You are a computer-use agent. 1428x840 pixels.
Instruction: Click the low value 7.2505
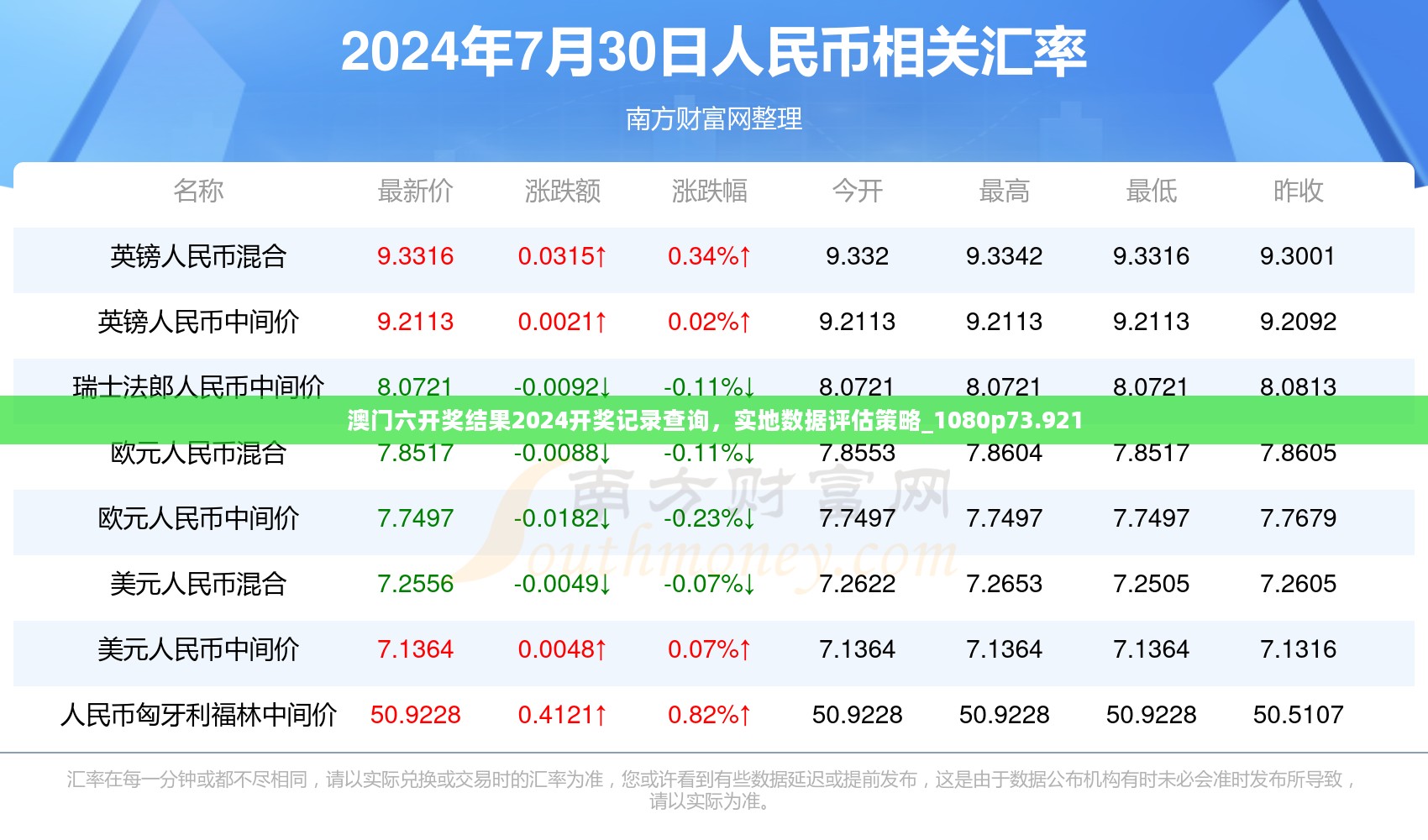coord(1151,584)
